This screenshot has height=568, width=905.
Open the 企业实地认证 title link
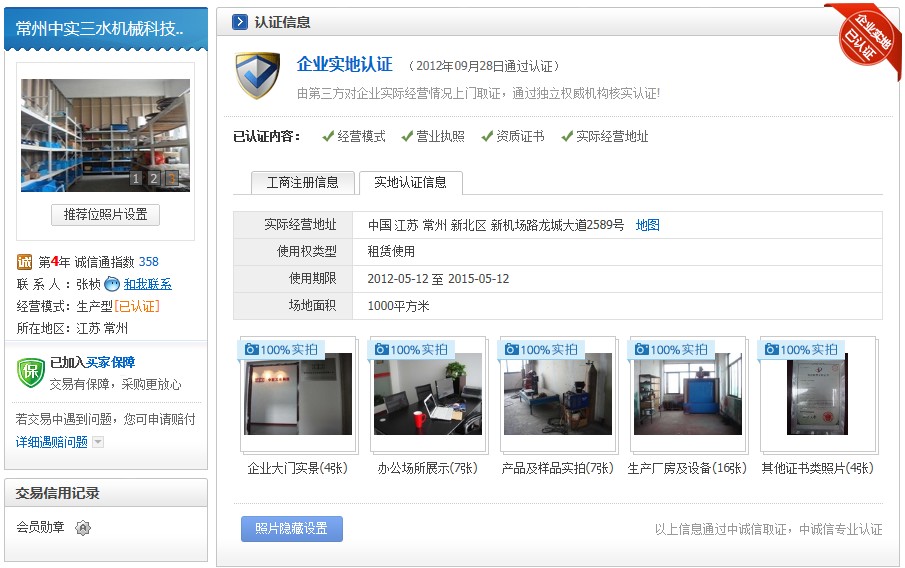click(x=344, y=65)
